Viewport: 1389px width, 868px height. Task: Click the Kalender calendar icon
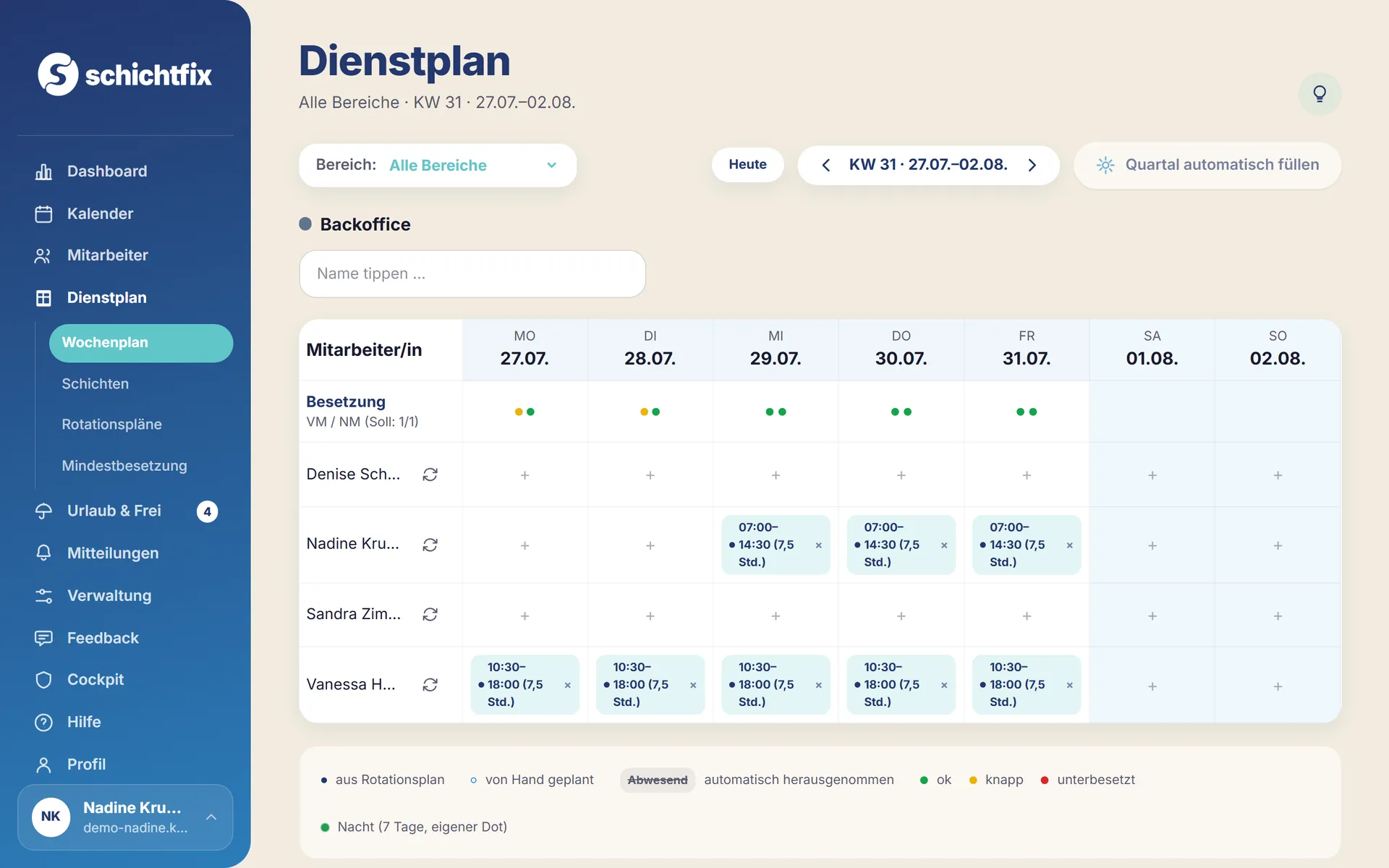(43, 214)
